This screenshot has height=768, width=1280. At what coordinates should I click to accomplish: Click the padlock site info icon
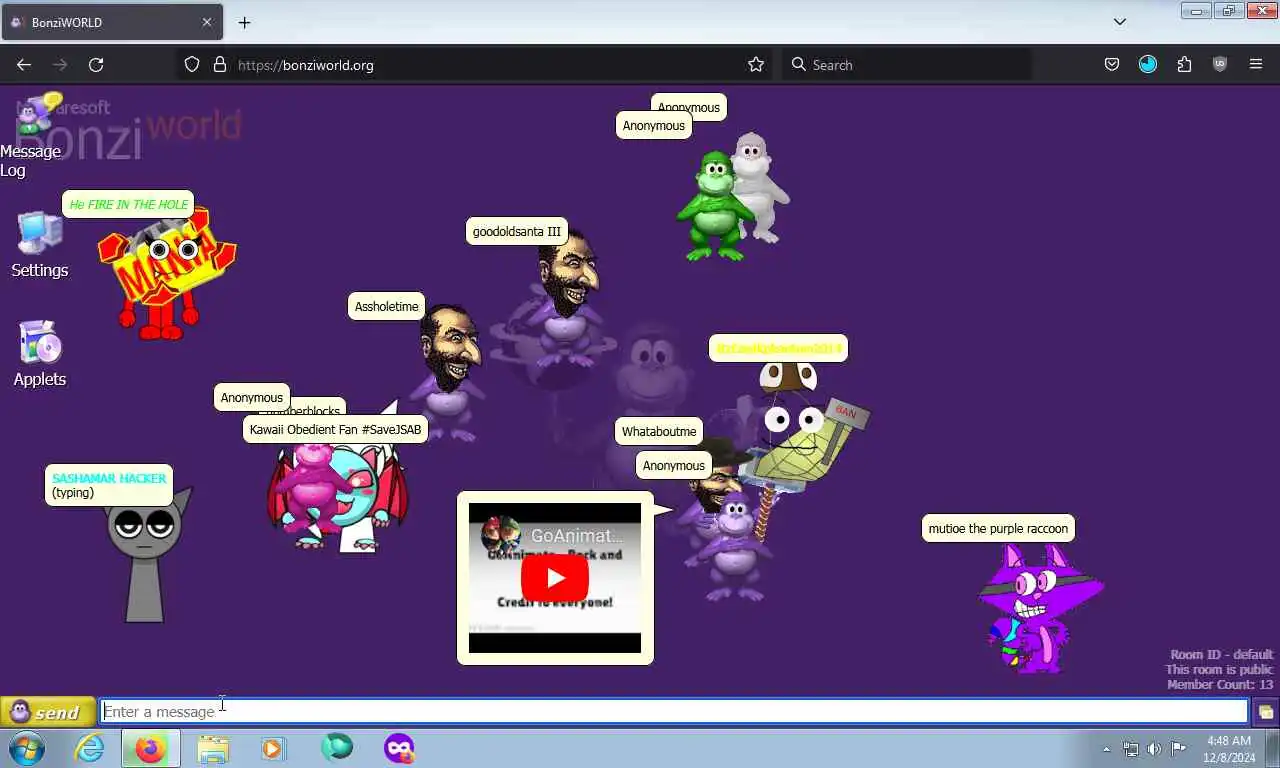click(220, 65)
